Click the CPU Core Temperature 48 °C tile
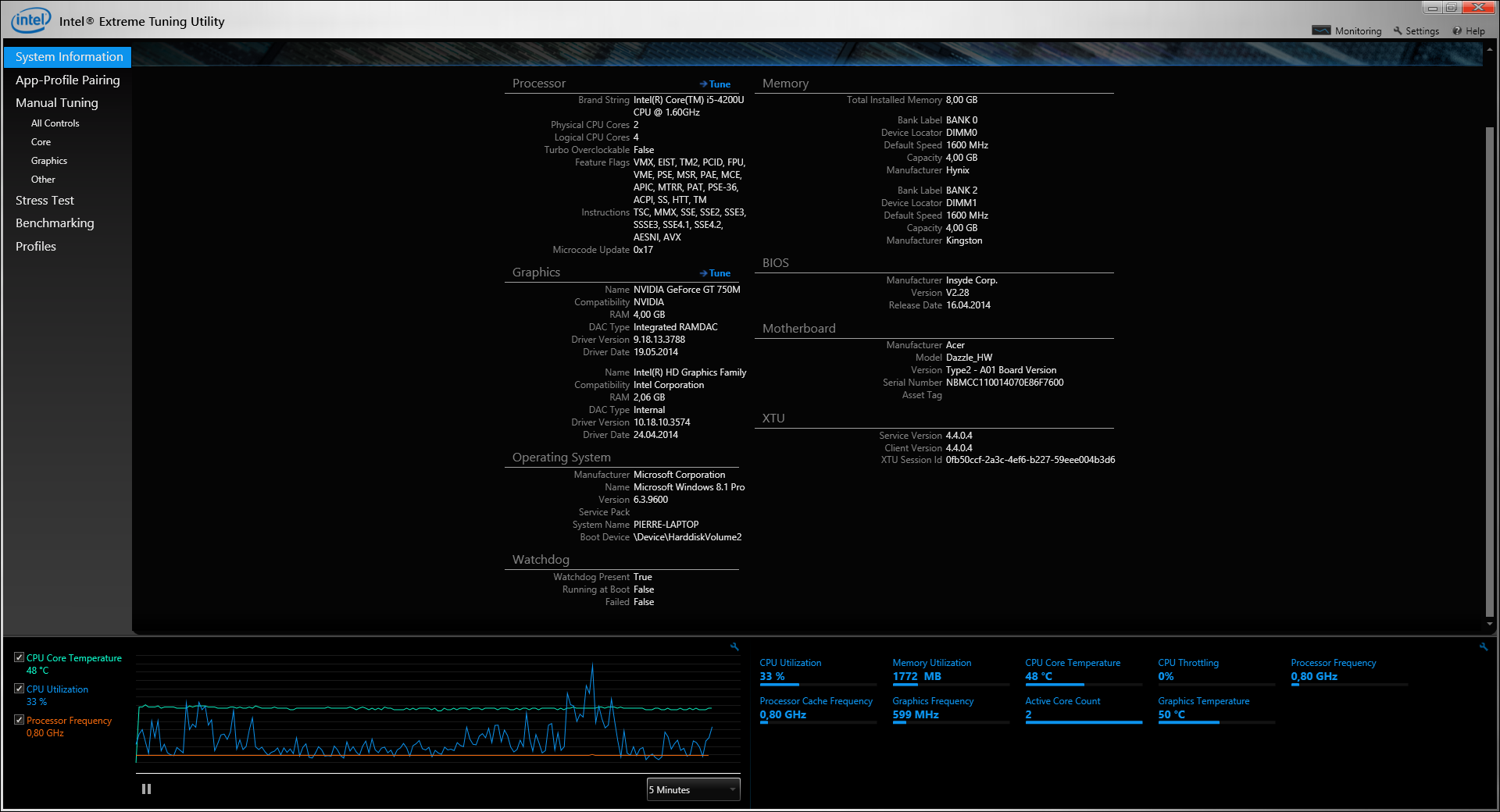The height and width of the screenshot is (812, 1500). point(1084,671)
